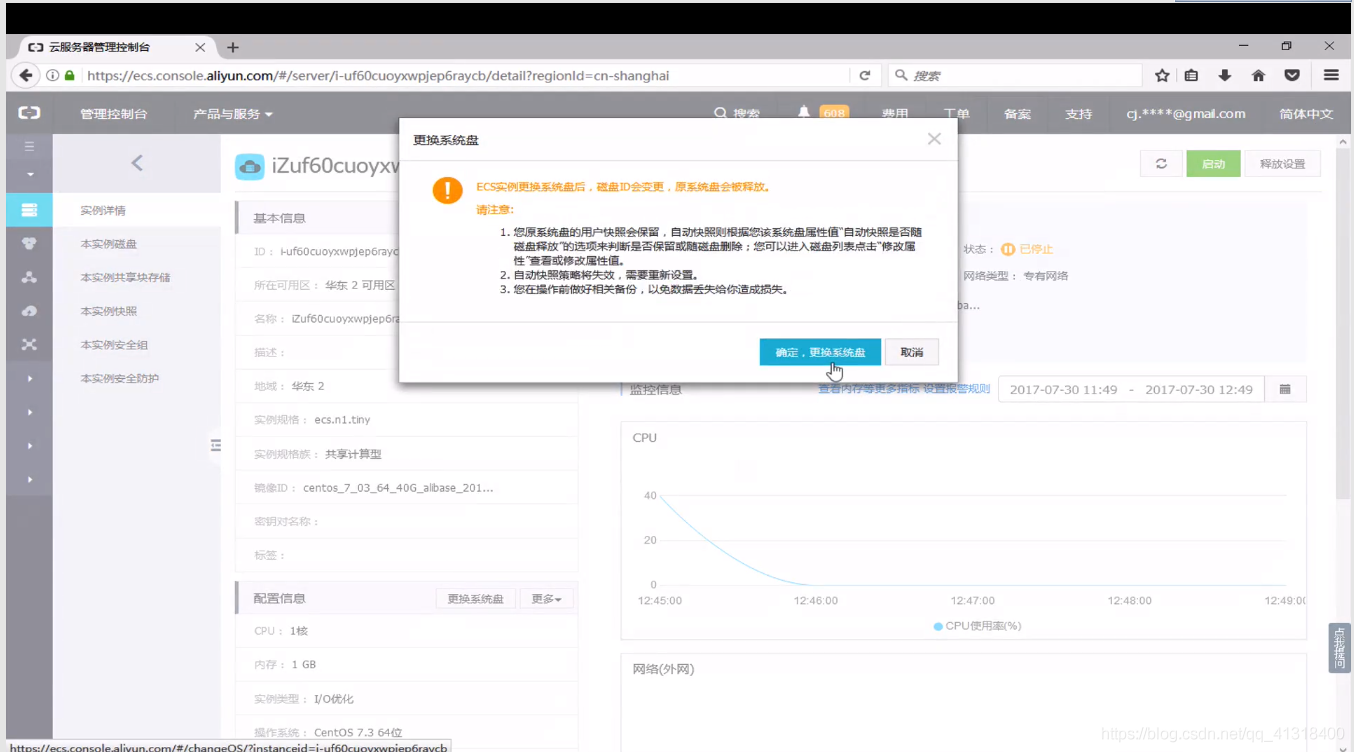Open the 费用 menu
The width and height of the screenshot is (1354, 752).
pyautogui.click(x=895, y=114)
